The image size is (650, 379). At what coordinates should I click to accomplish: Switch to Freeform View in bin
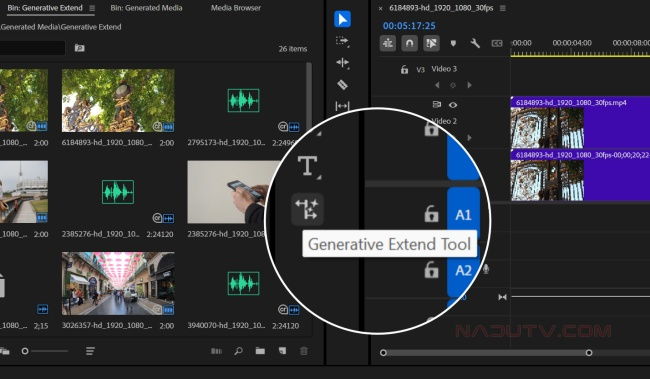[5, 351]
